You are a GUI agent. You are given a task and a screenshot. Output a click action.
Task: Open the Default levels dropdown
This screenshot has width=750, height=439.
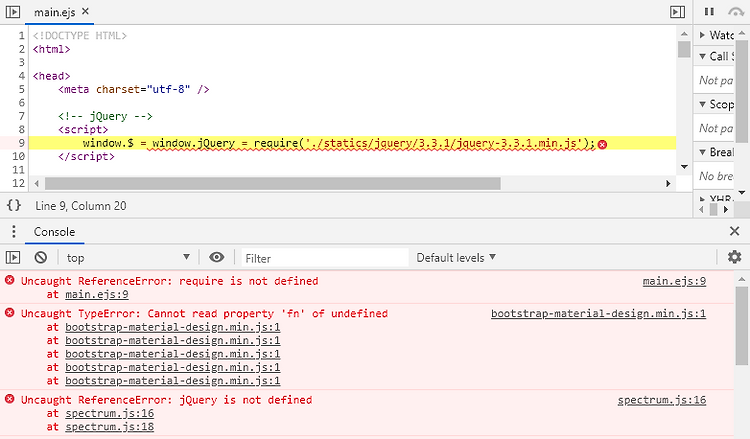[456, 258]
